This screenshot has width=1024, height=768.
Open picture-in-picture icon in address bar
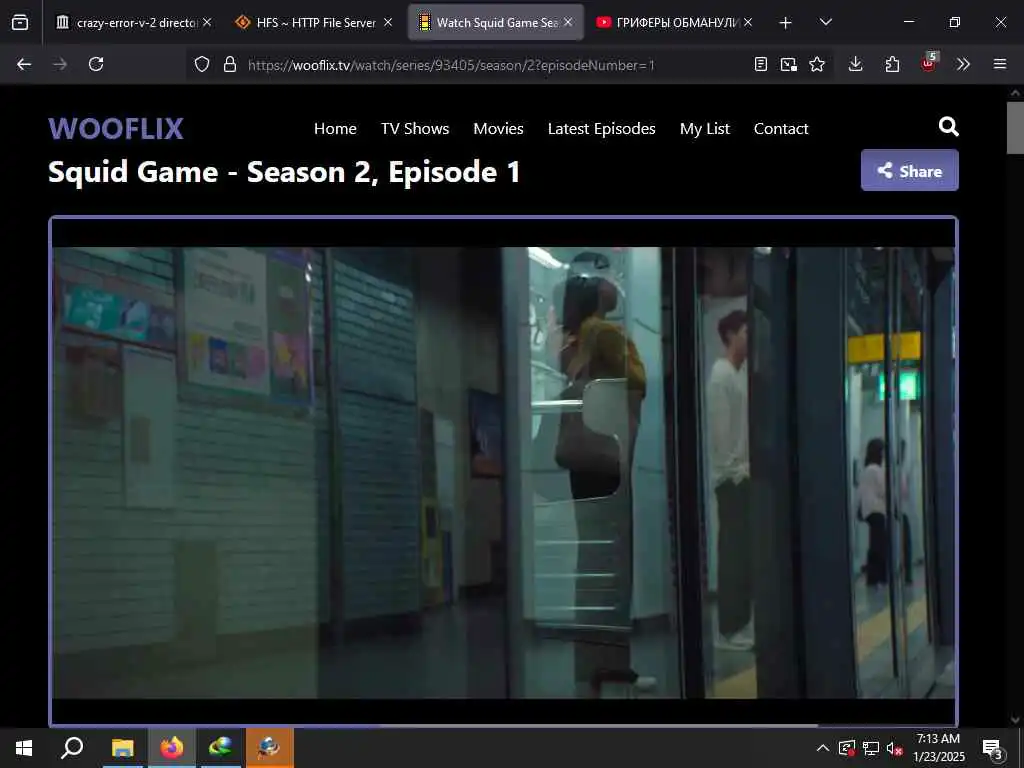[788, 64]
